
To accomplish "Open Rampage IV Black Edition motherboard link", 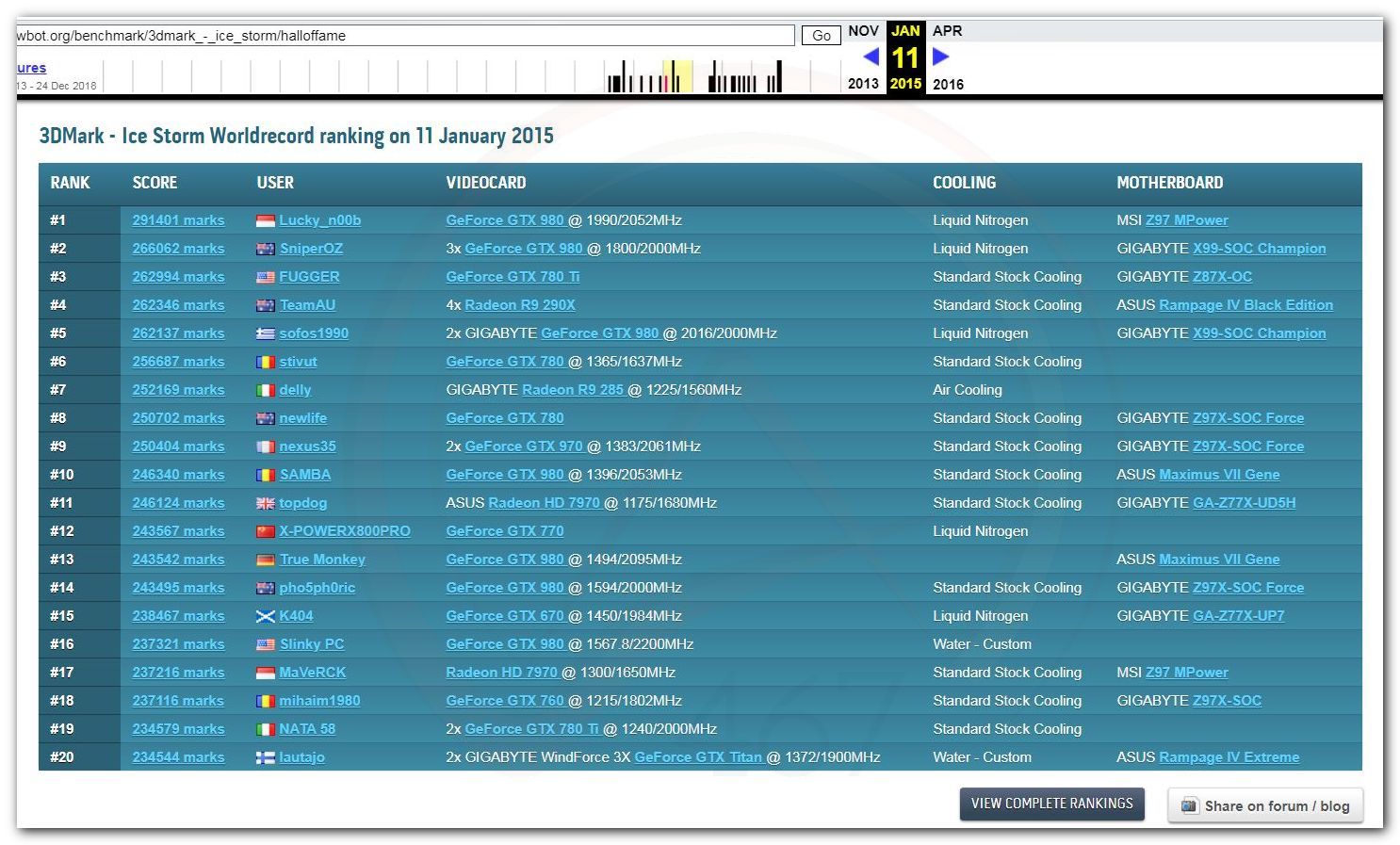I will point(1245,305).
